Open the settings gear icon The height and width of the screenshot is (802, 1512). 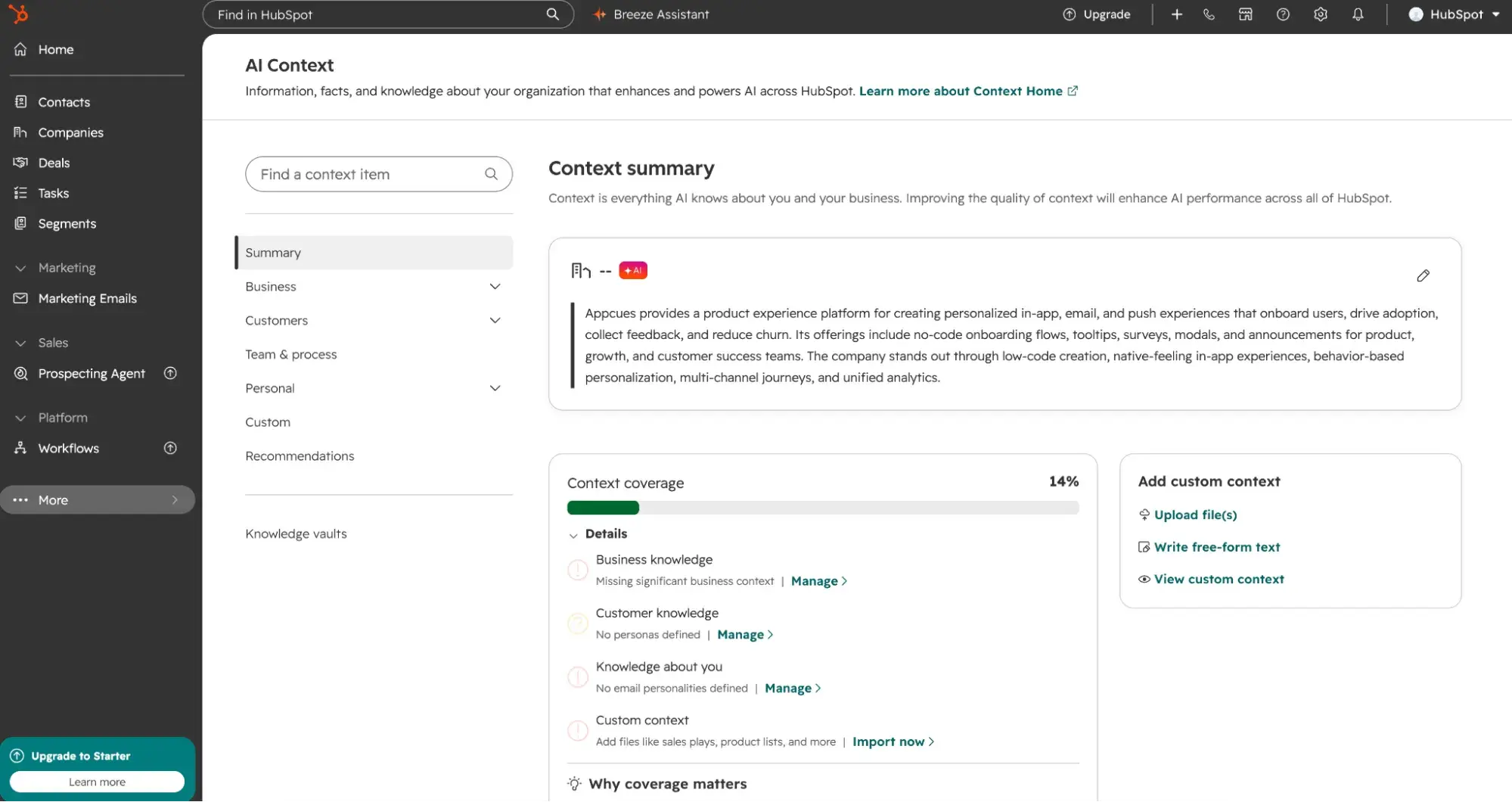pos(1321,14)
